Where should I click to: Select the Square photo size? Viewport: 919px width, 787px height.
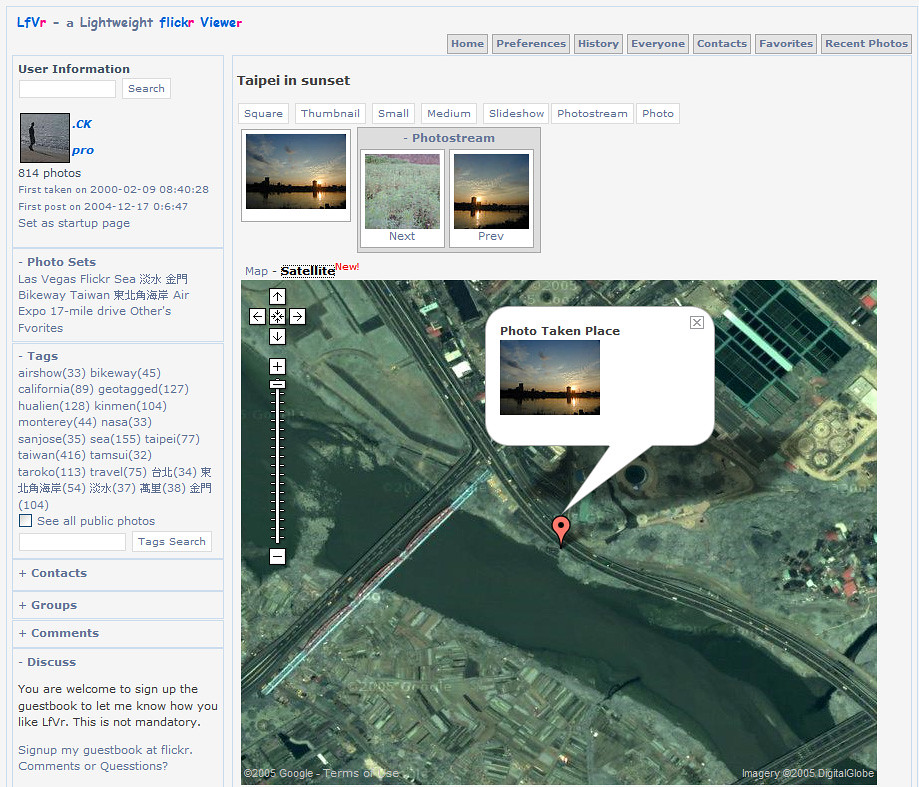coord(263,113)
